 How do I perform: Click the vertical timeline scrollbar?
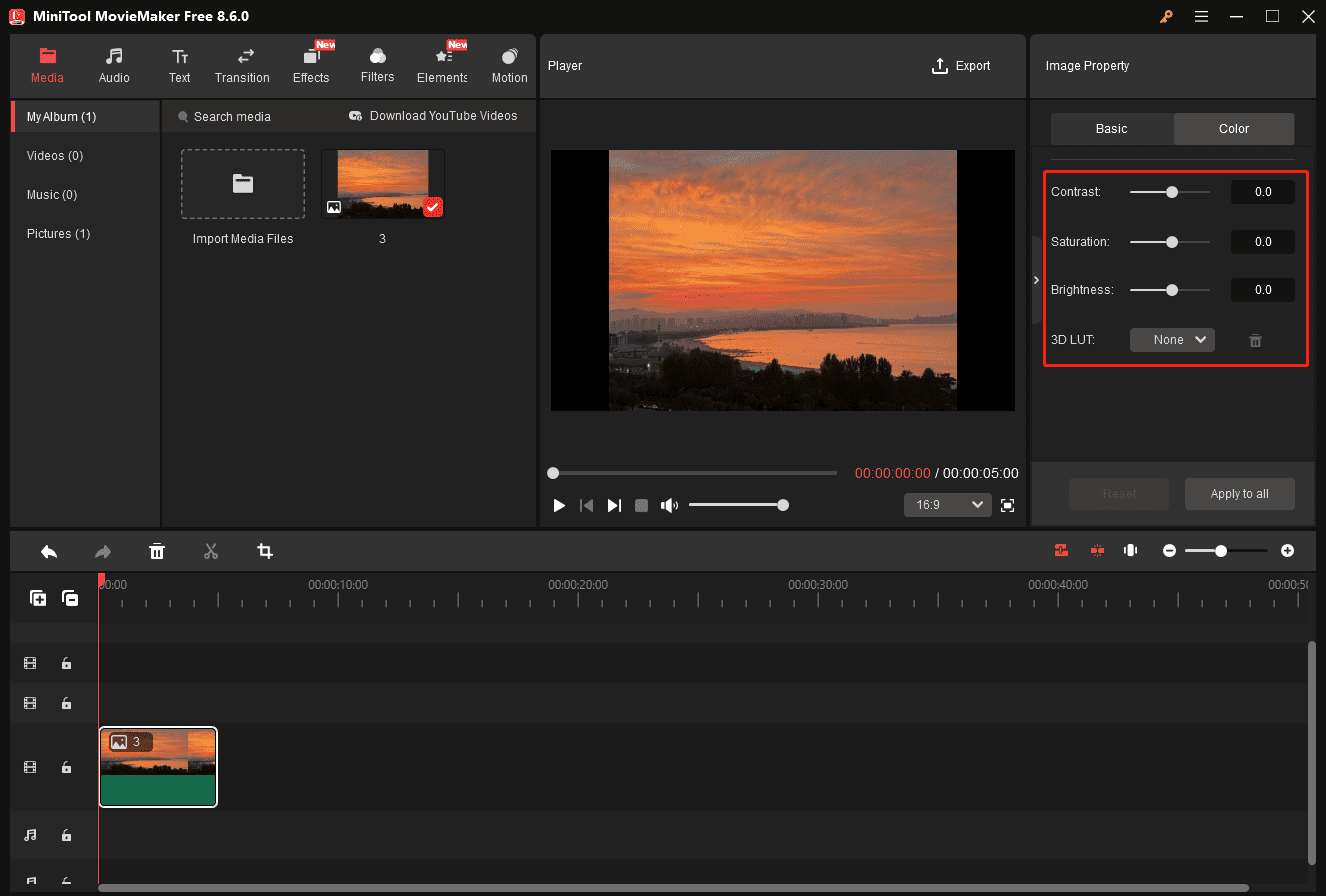point(1311,752)
